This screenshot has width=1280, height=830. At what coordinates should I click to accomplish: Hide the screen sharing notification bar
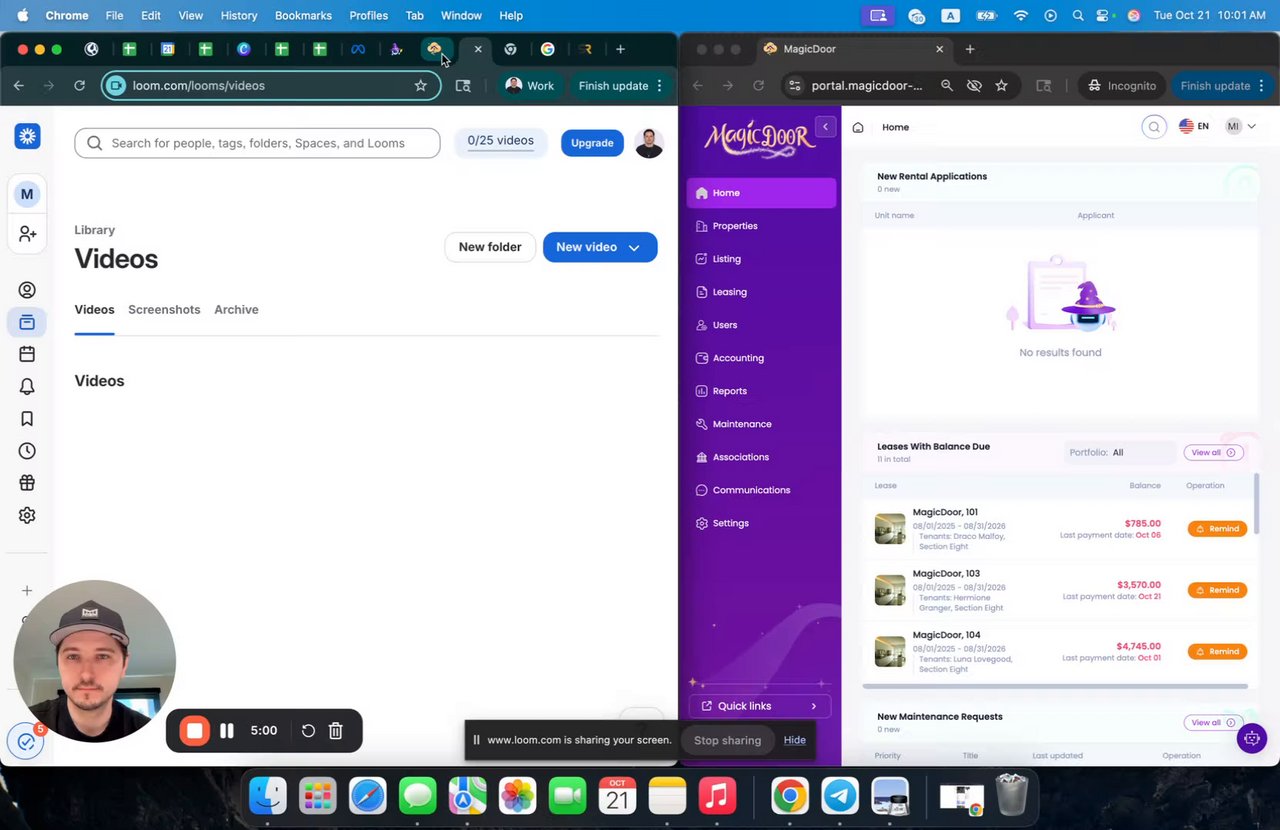(x=795, y=740)
